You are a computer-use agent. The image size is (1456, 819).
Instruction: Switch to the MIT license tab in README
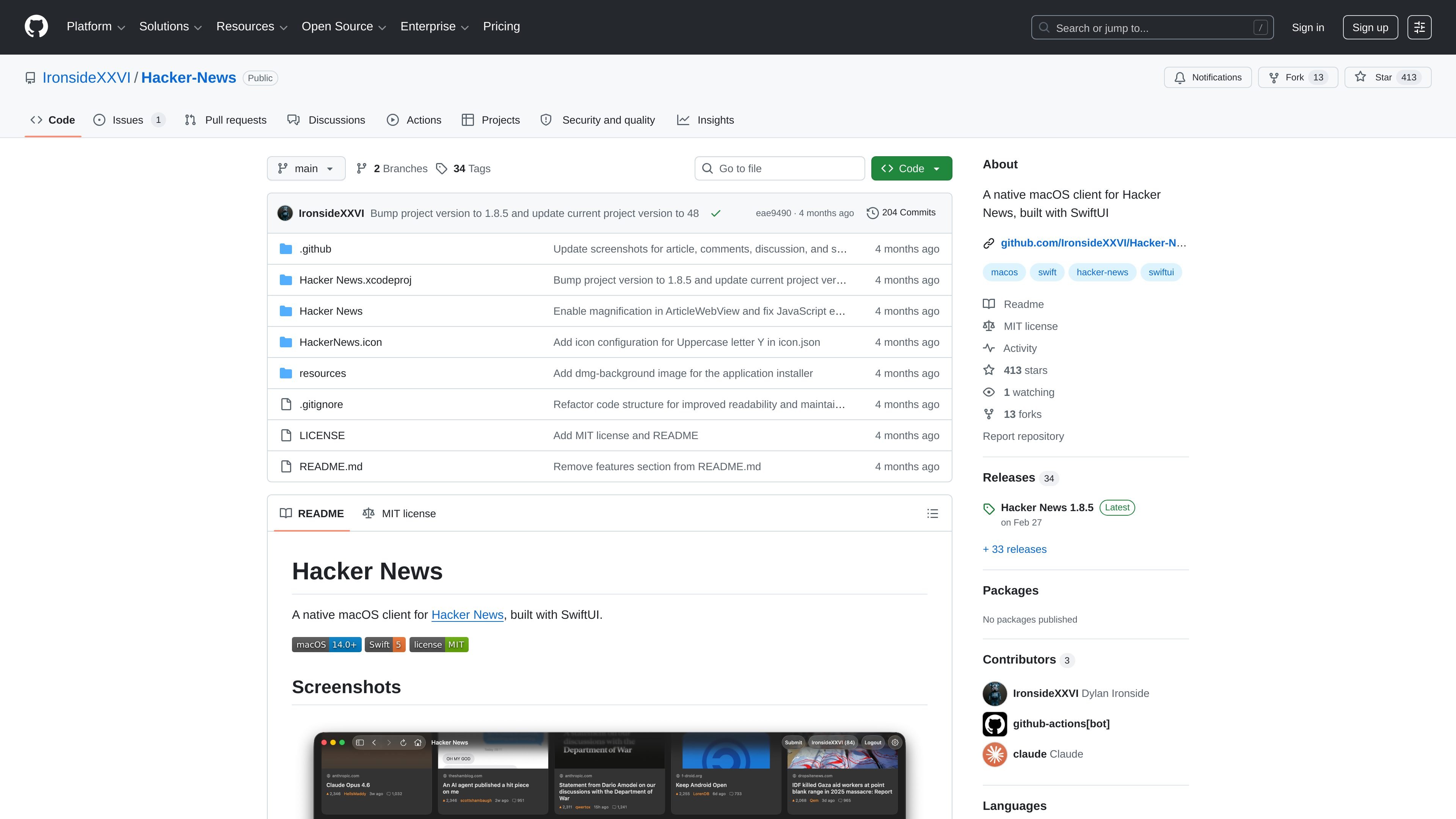399,513
